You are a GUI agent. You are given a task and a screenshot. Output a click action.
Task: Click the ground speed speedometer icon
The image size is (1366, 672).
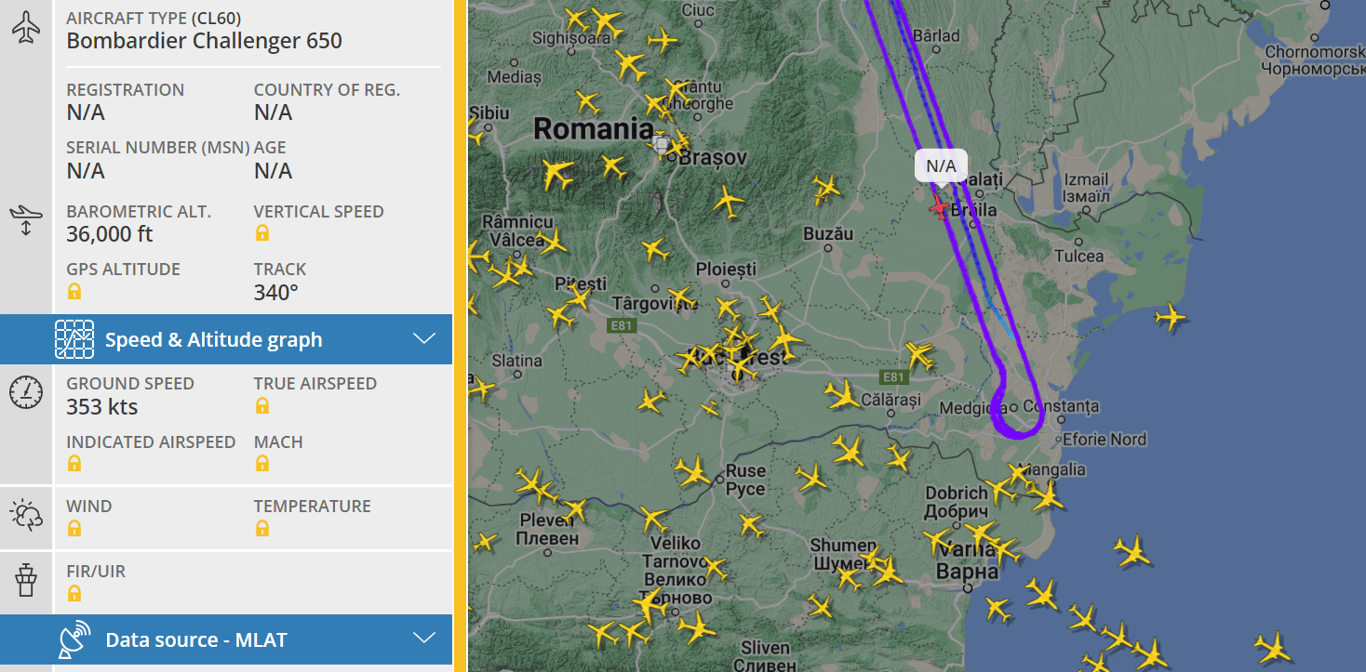(x=26, y=392)
